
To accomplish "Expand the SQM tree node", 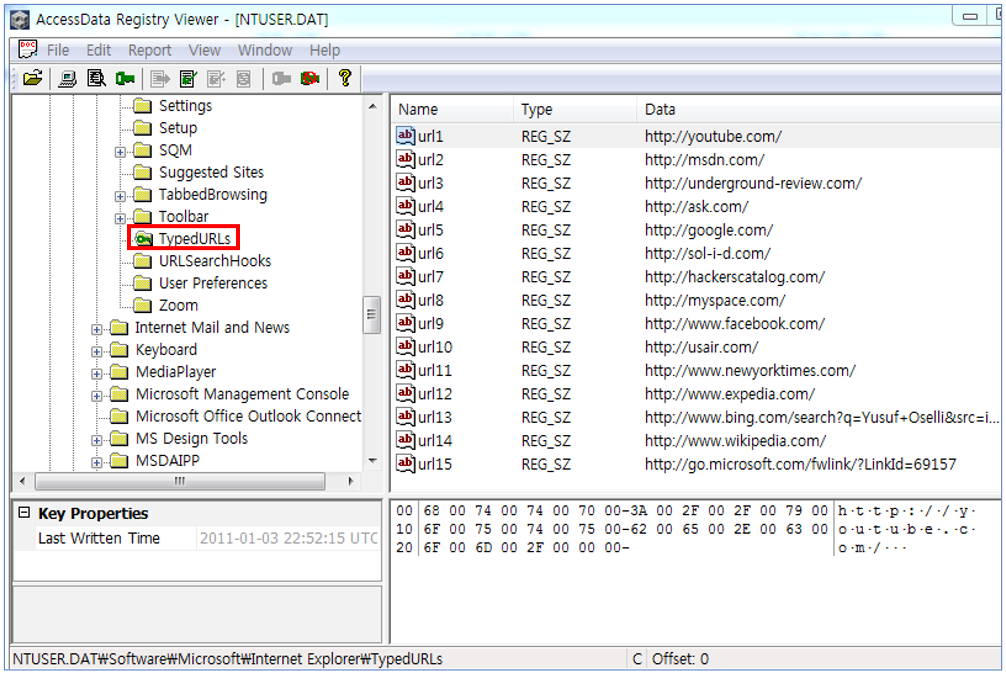I will pos(120,152).
